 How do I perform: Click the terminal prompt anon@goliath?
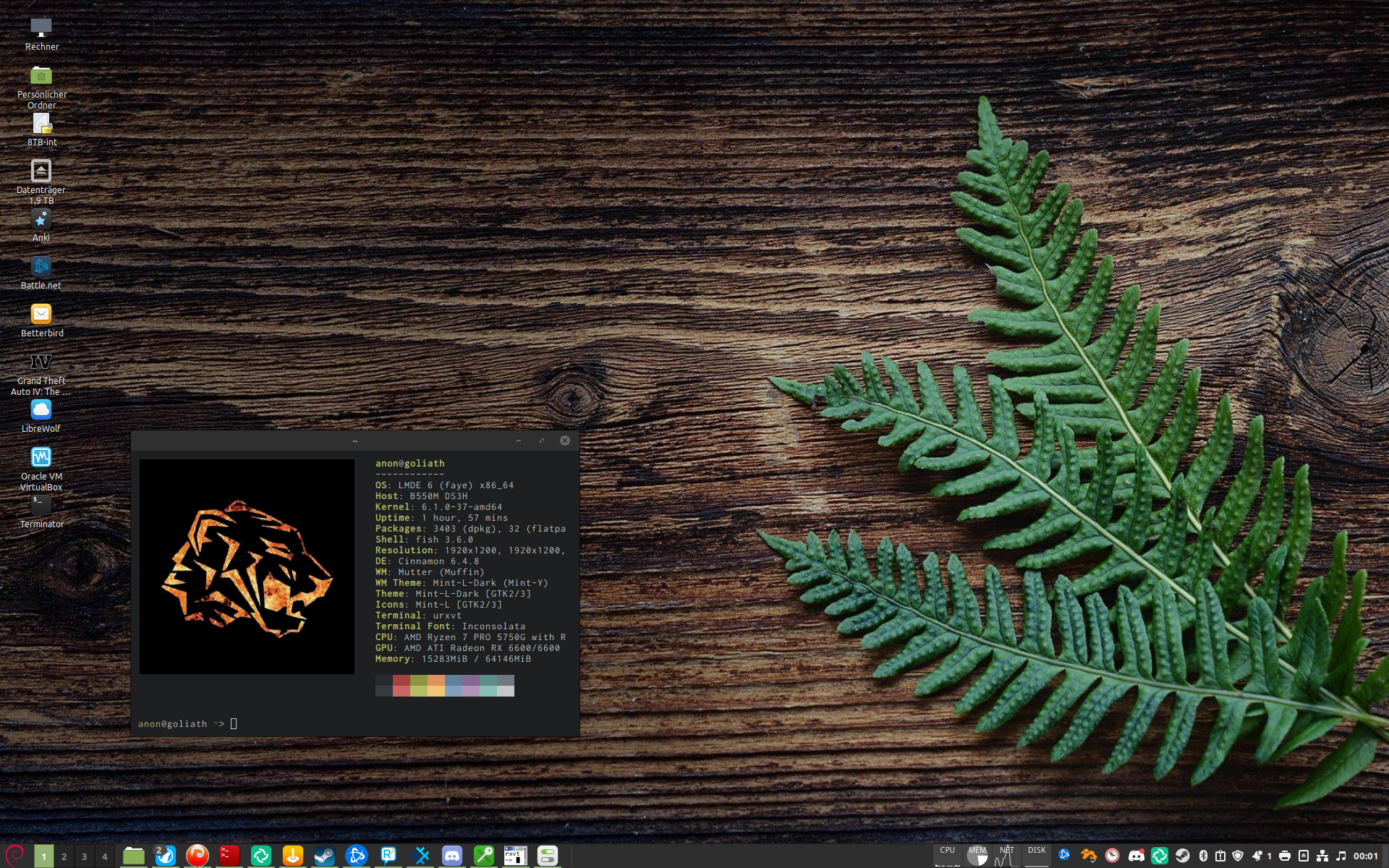173,724
